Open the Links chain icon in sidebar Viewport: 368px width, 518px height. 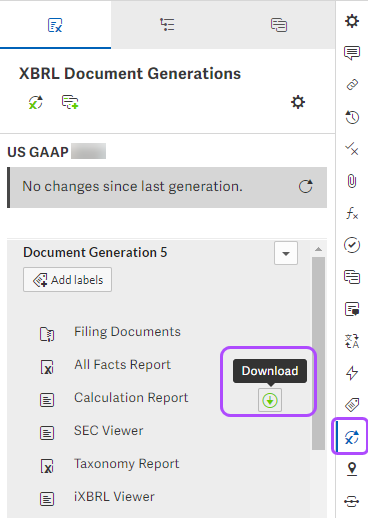[352, 85]
